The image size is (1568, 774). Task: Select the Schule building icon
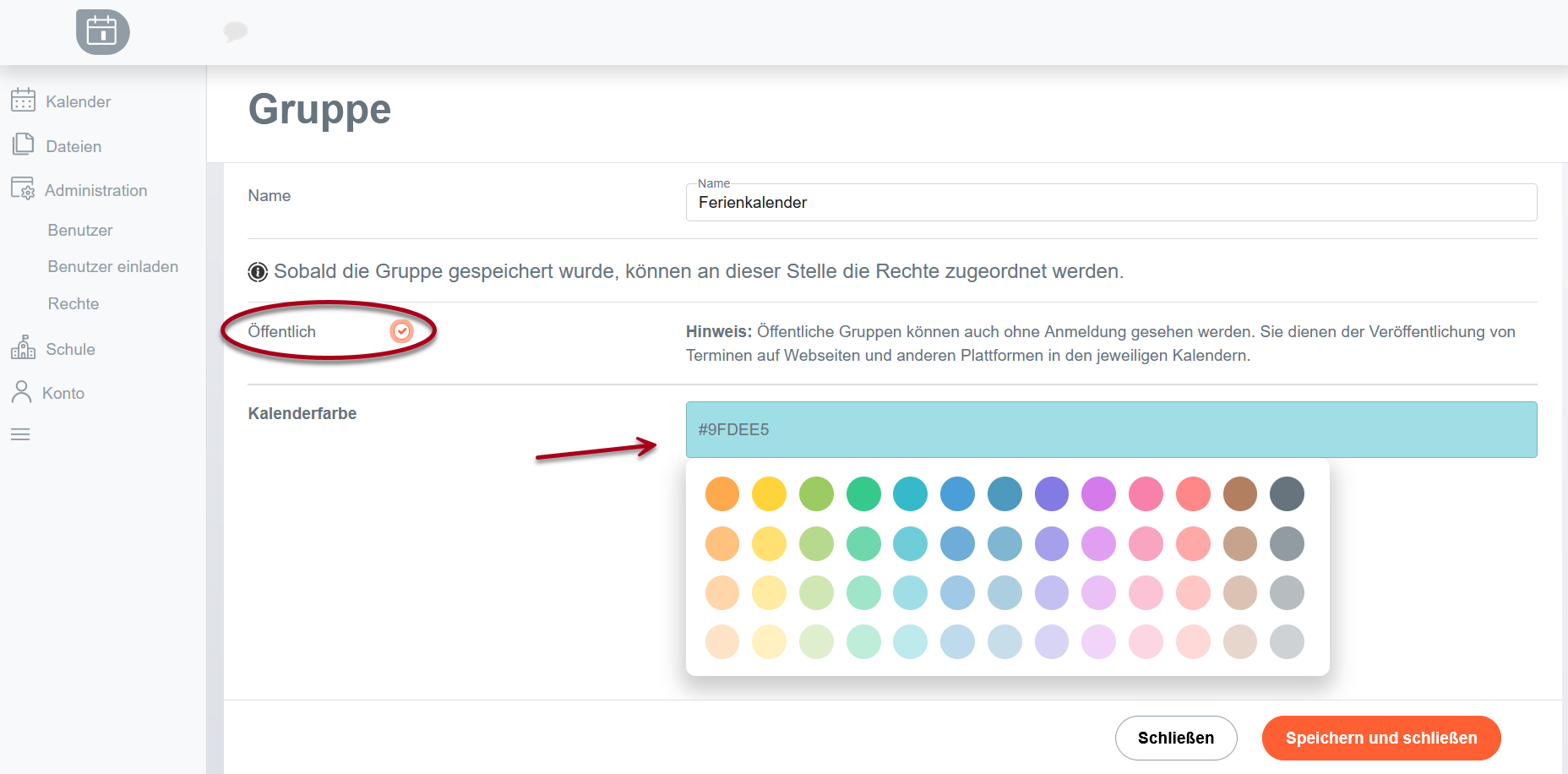[23, 348]
